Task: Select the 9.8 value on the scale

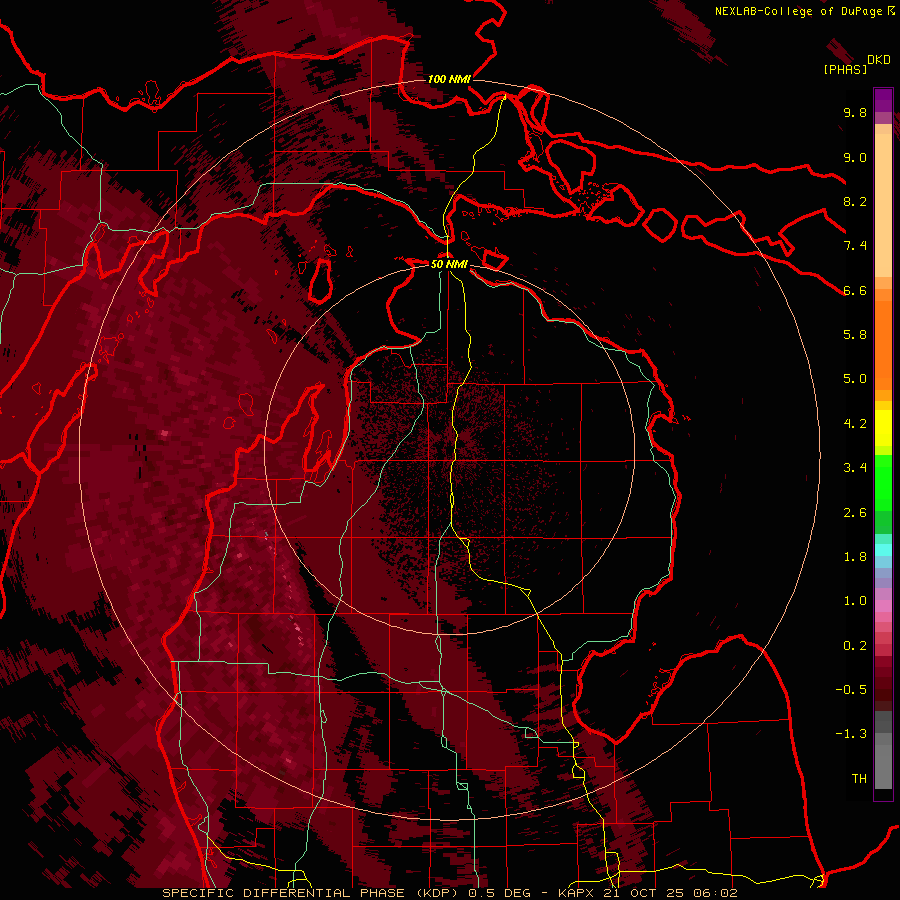Action: point(855,112)
